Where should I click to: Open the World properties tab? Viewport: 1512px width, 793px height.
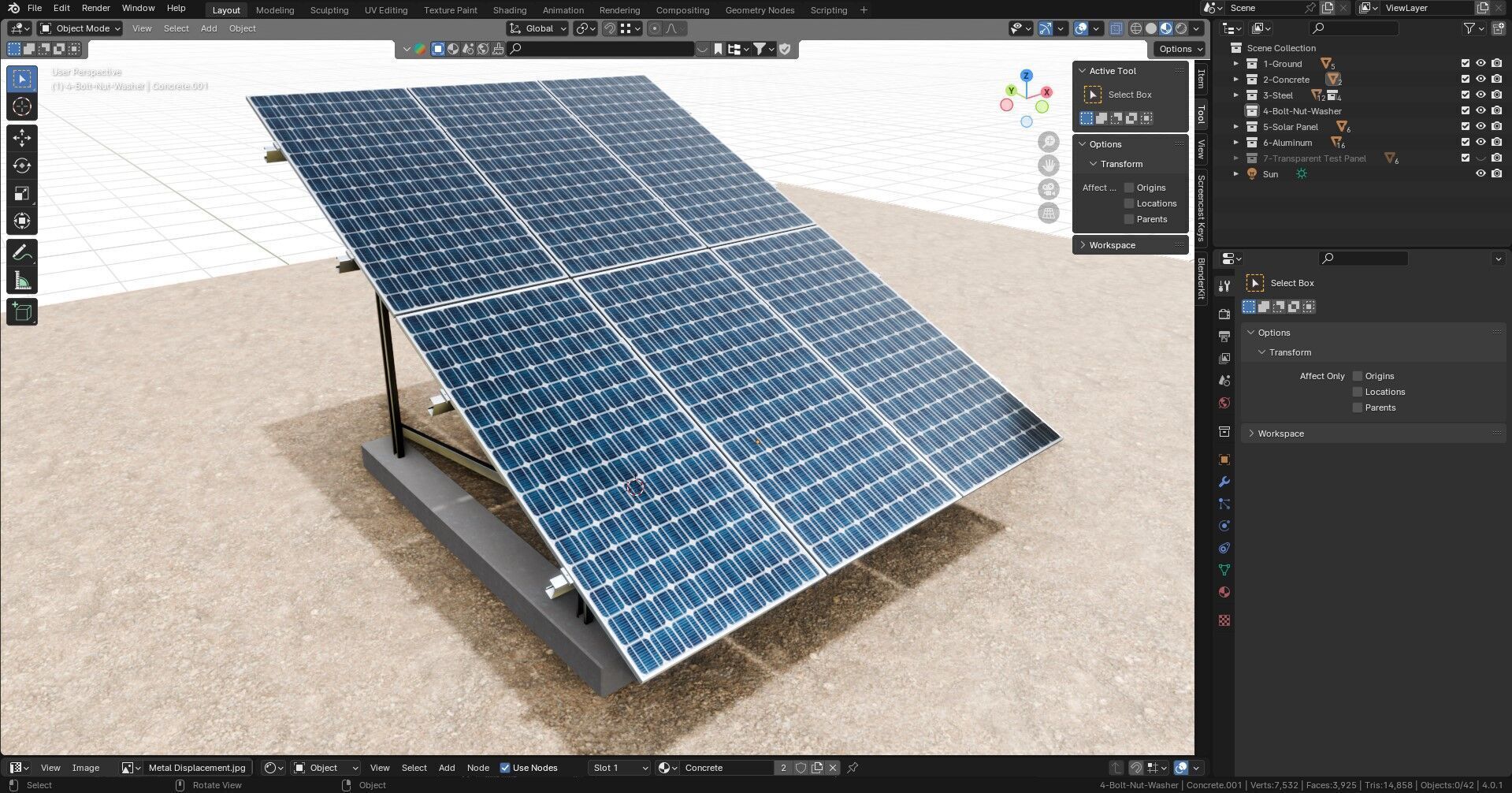coord(1224,403)
